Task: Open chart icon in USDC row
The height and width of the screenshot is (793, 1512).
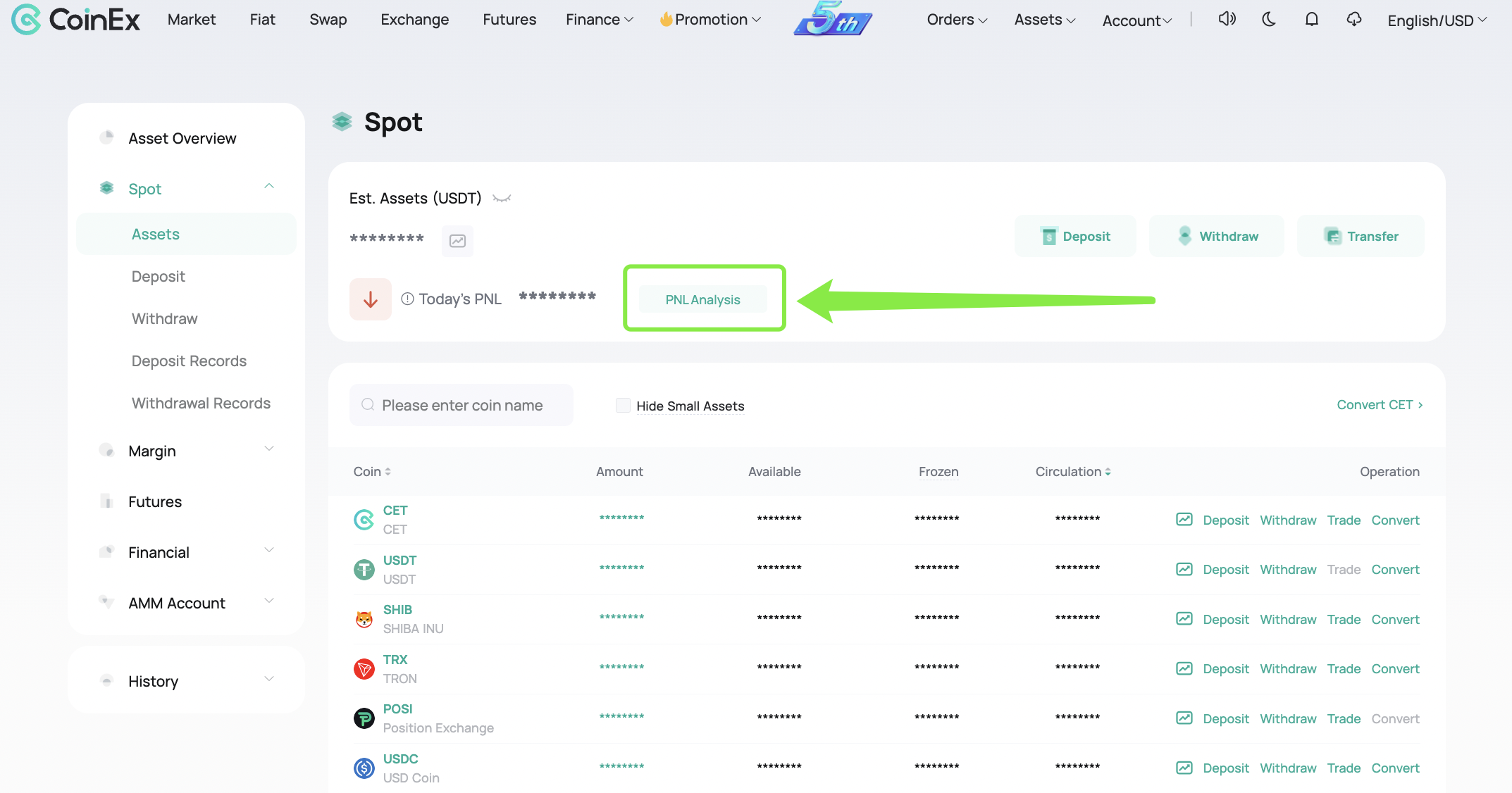Action: point(1184,768)
